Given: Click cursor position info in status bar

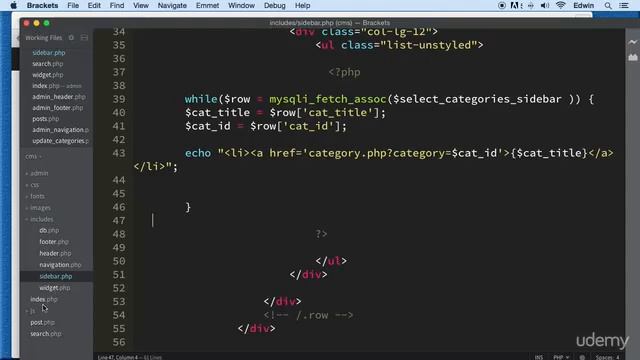Looking at the screenshot, I should 130,357.
